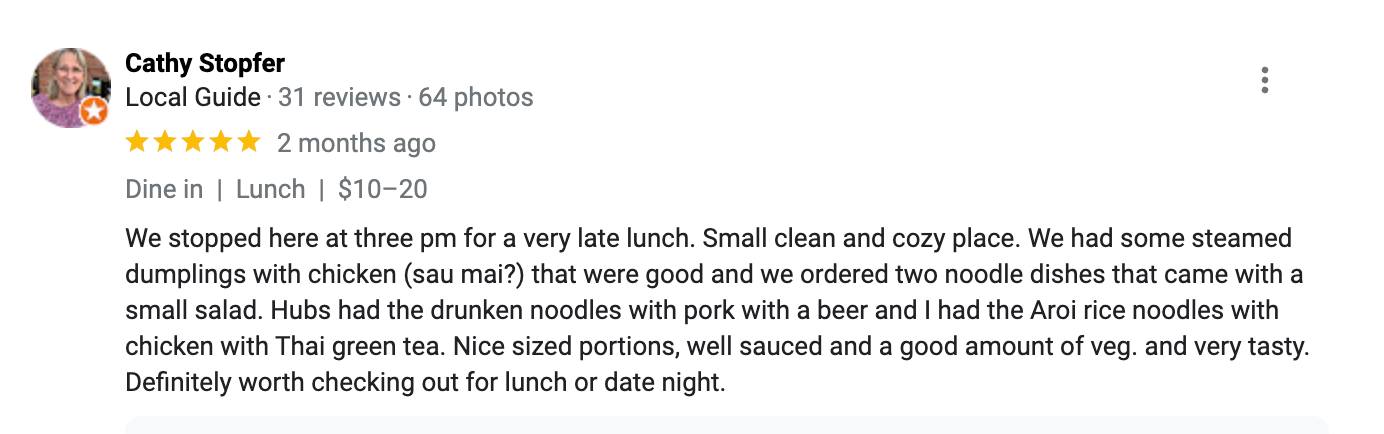
Task: Click the 64 photos count
Action: [475, 97]
